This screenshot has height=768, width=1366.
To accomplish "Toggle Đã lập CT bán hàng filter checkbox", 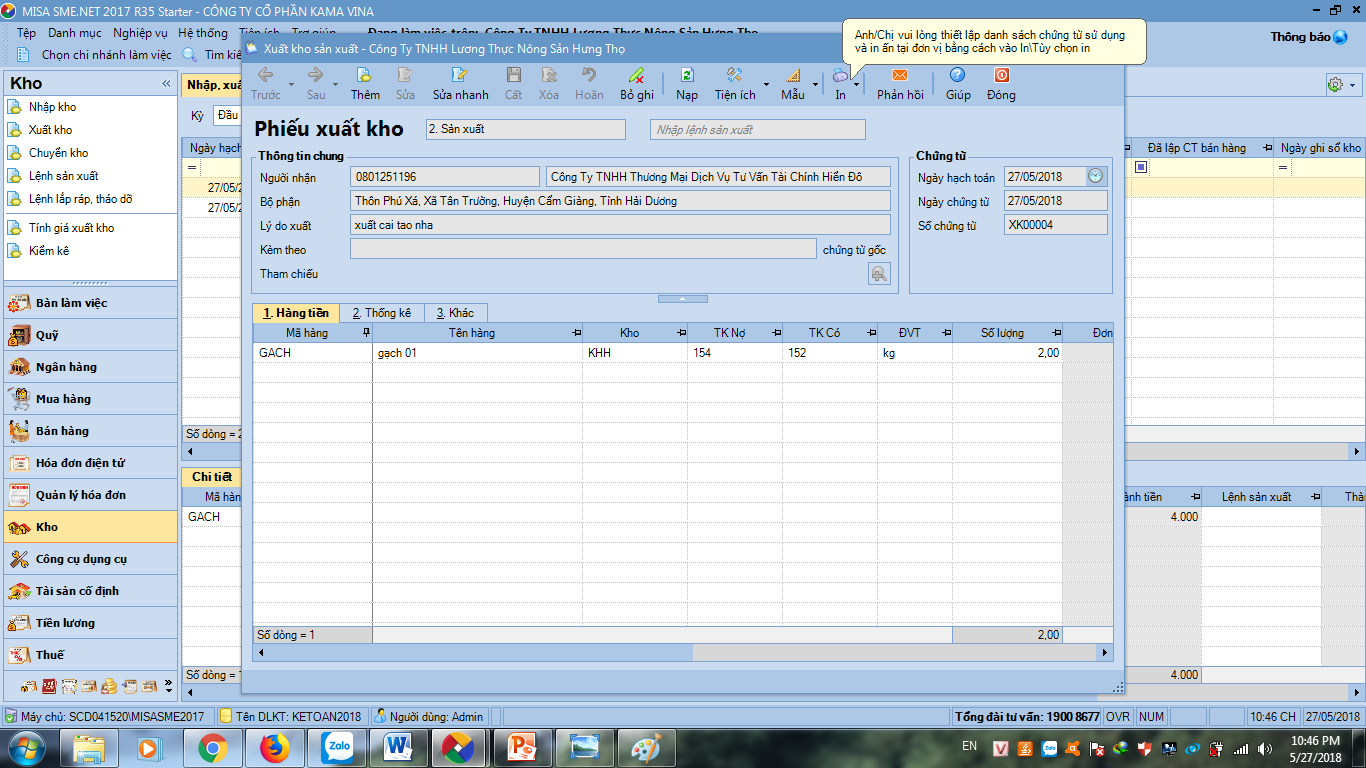I will click(1141, 167).
